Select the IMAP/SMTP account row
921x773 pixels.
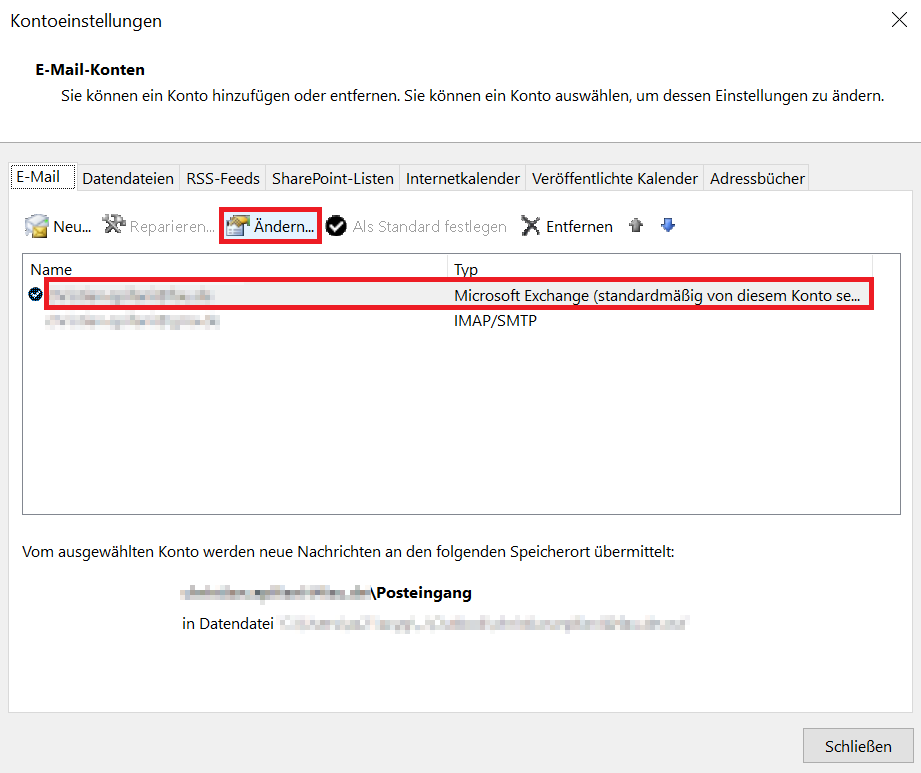460,321
